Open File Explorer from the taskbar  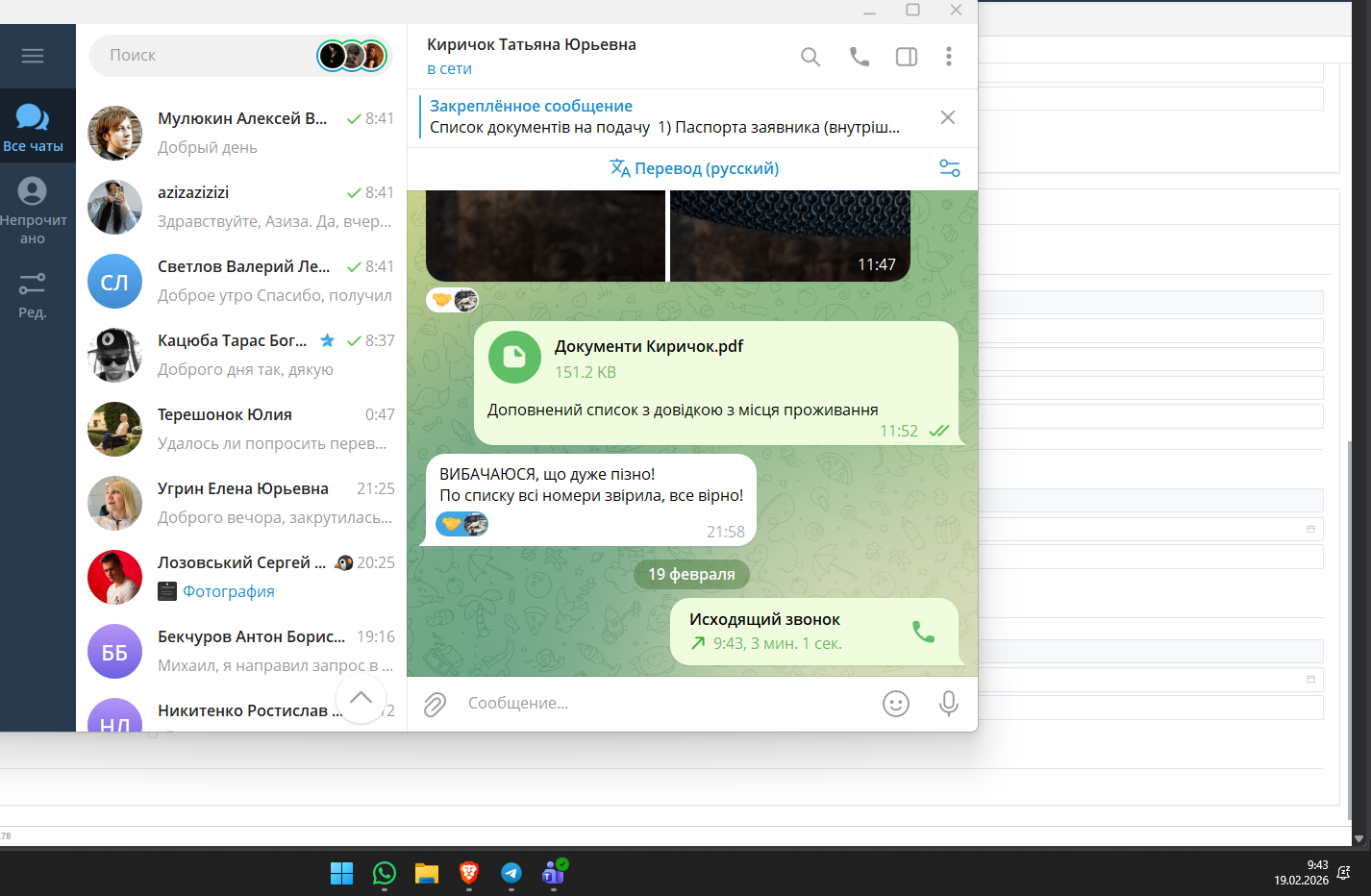pos(427,873)
